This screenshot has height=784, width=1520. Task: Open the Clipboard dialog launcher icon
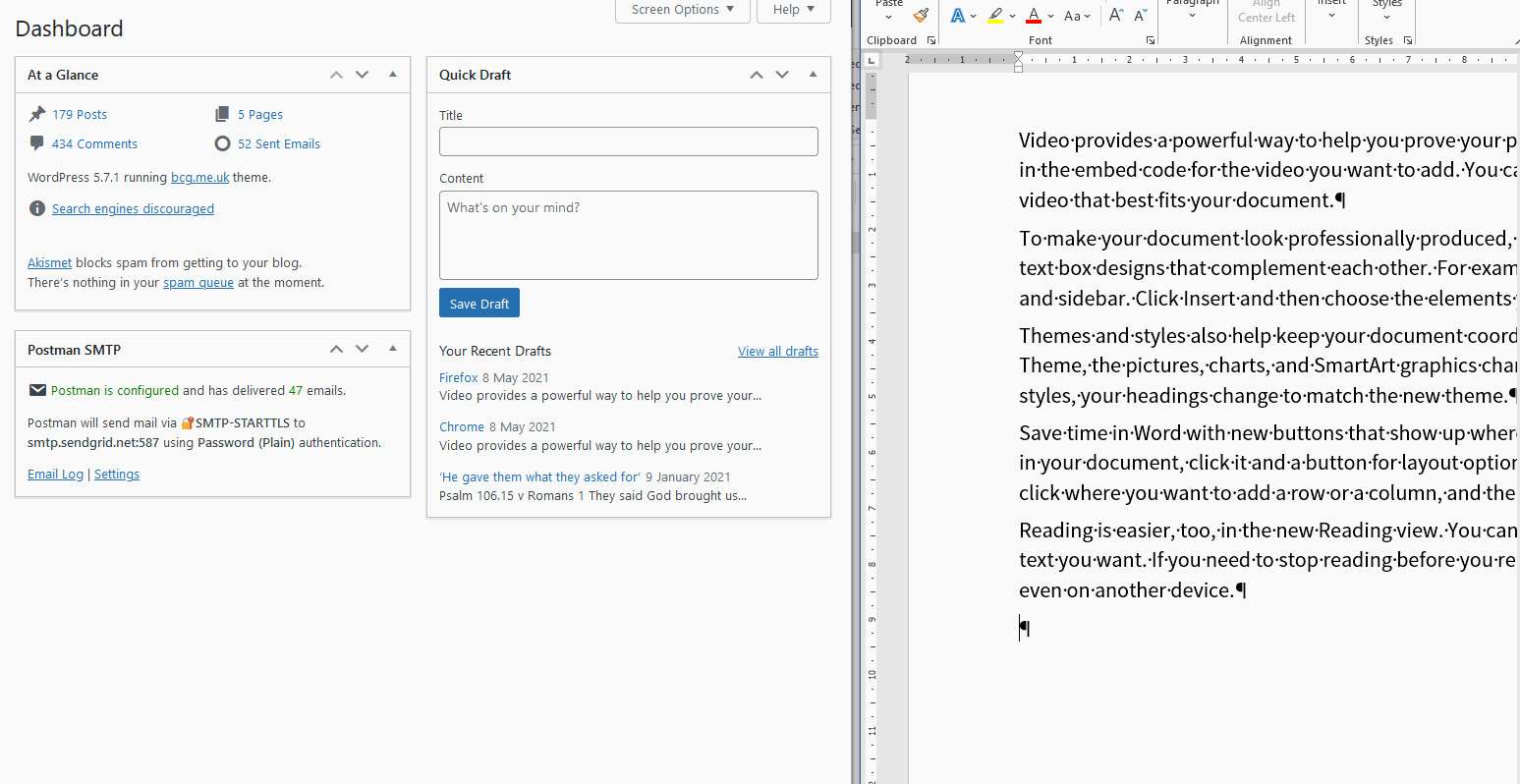tap(931, 40)
